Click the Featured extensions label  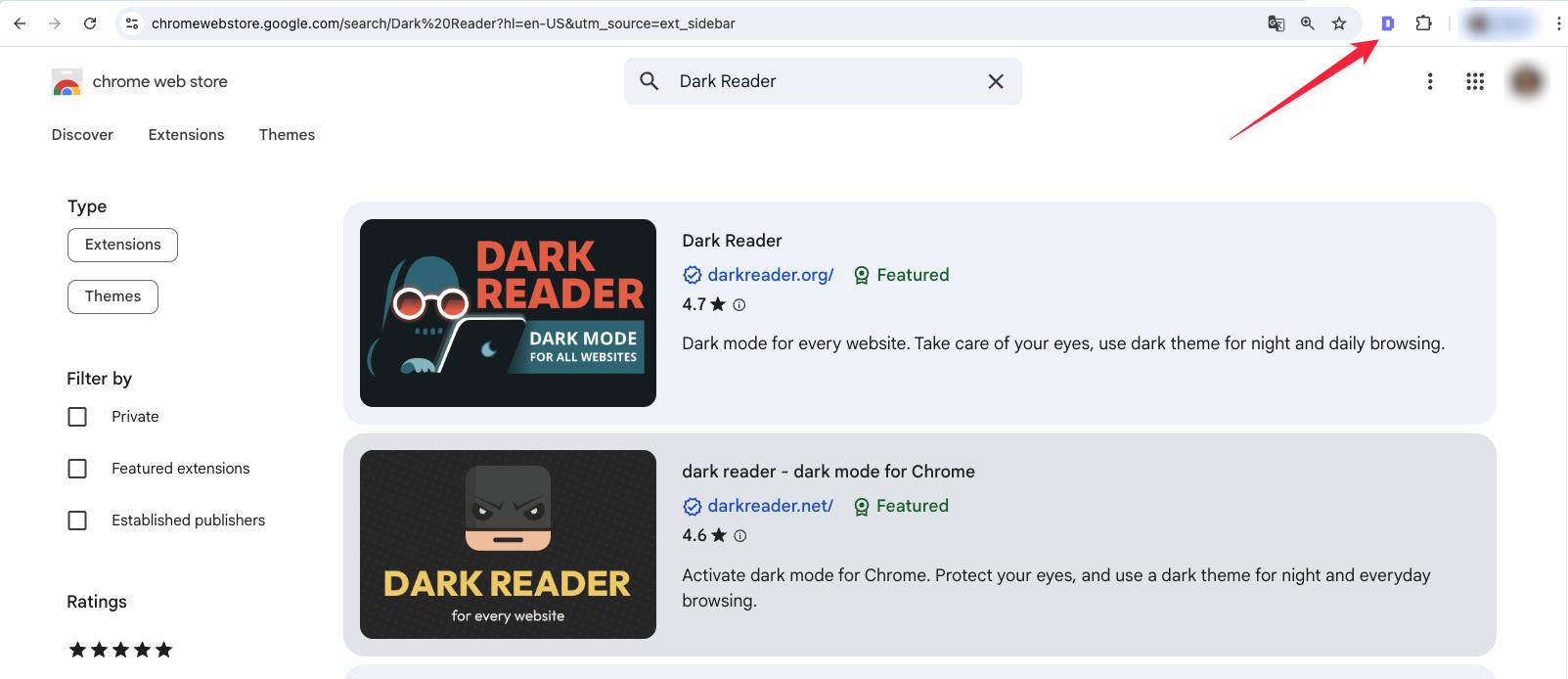(x=181, y=469)
